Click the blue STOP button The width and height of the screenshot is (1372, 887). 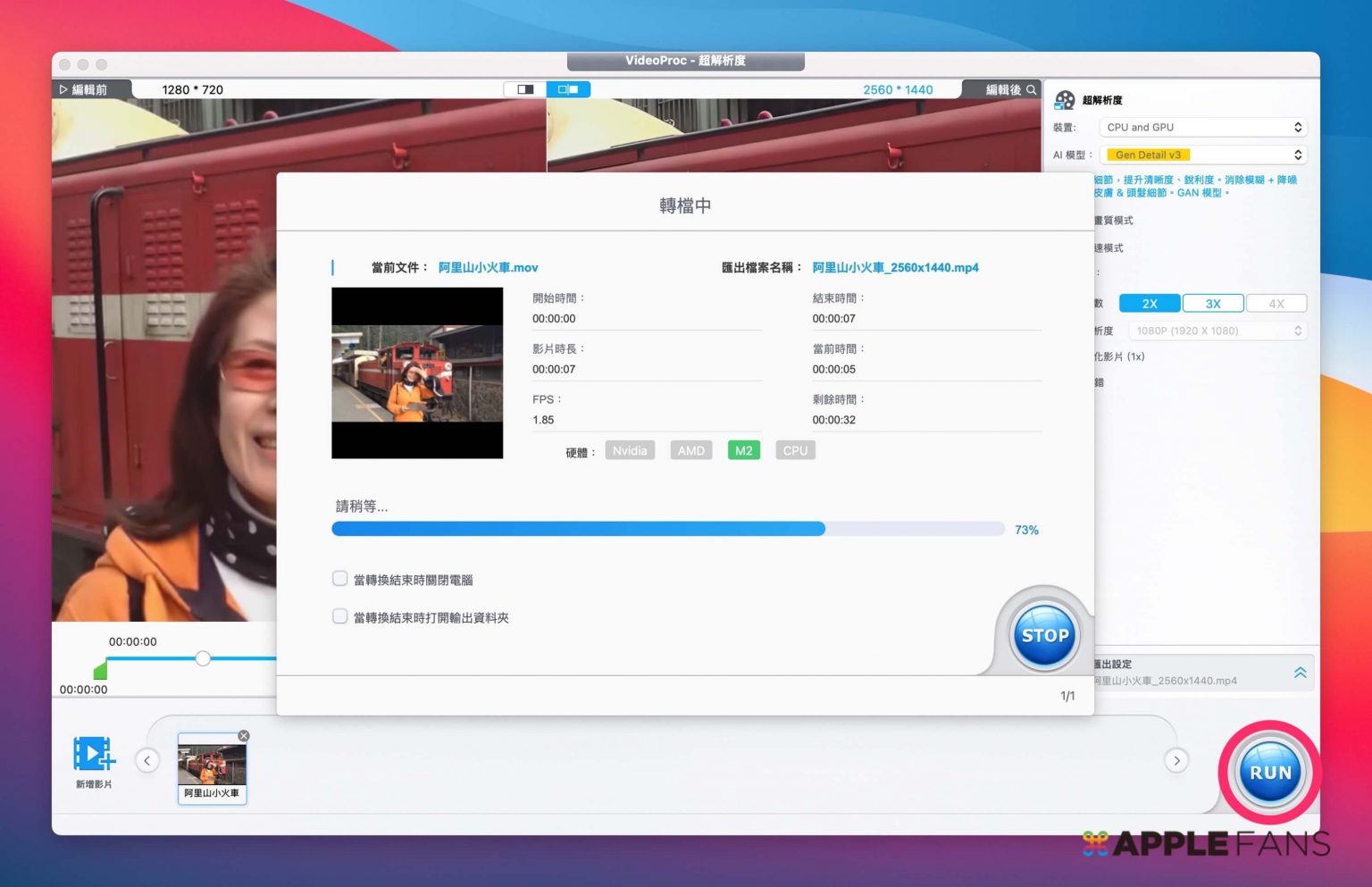pyautogui.click(x=1044, y=636)
